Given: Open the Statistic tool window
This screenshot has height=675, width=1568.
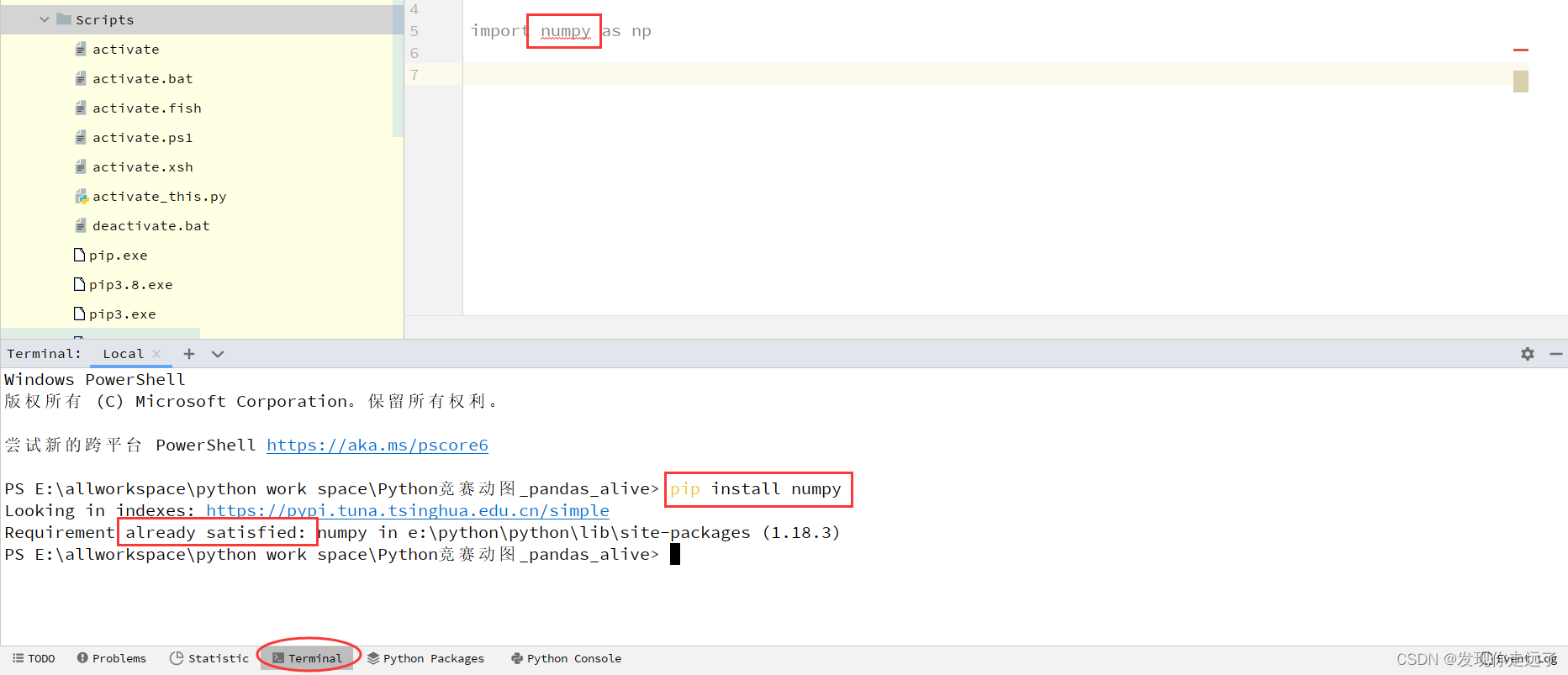Looking at the screenshot, I should pos(209,658).
